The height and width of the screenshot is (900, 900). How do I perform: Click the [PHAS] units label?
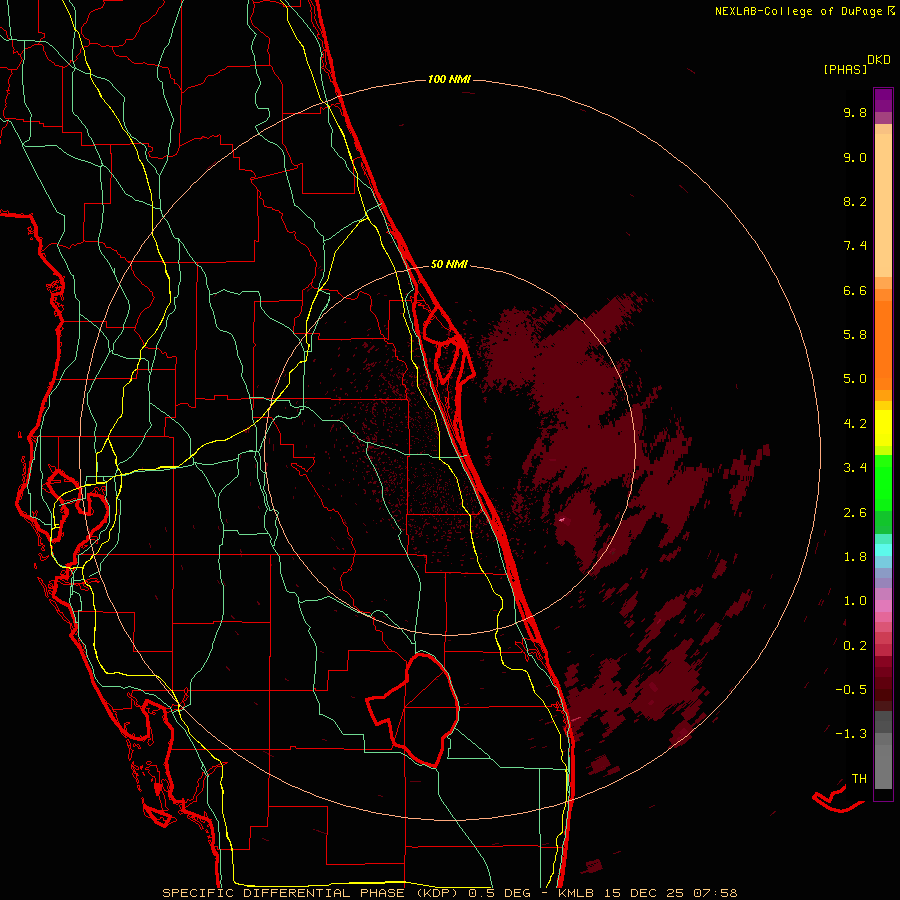coord(845,69)
